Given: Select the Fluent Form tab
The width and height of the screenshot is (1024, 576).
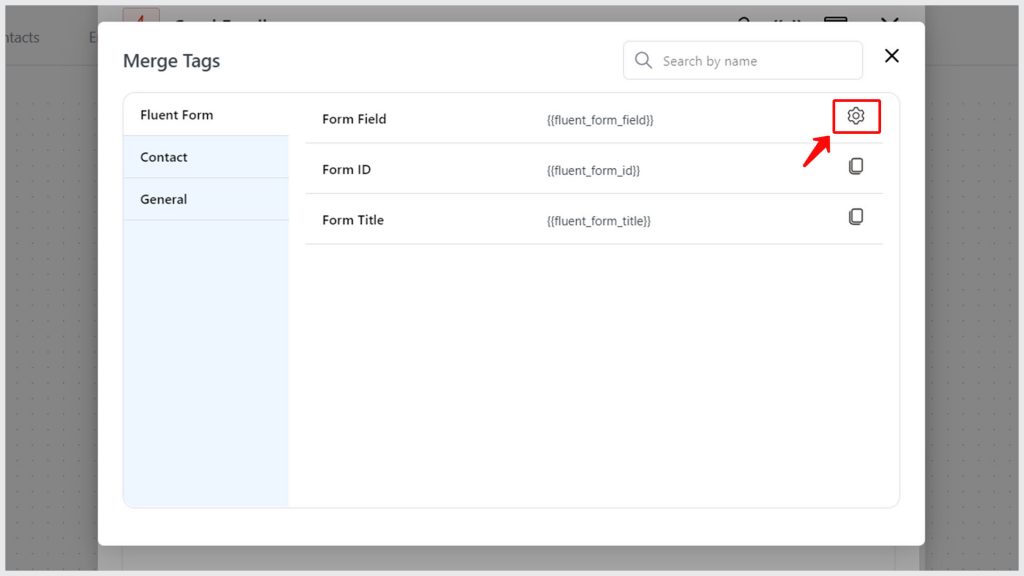Looking at the screenshot, I should tap(206, 115).
